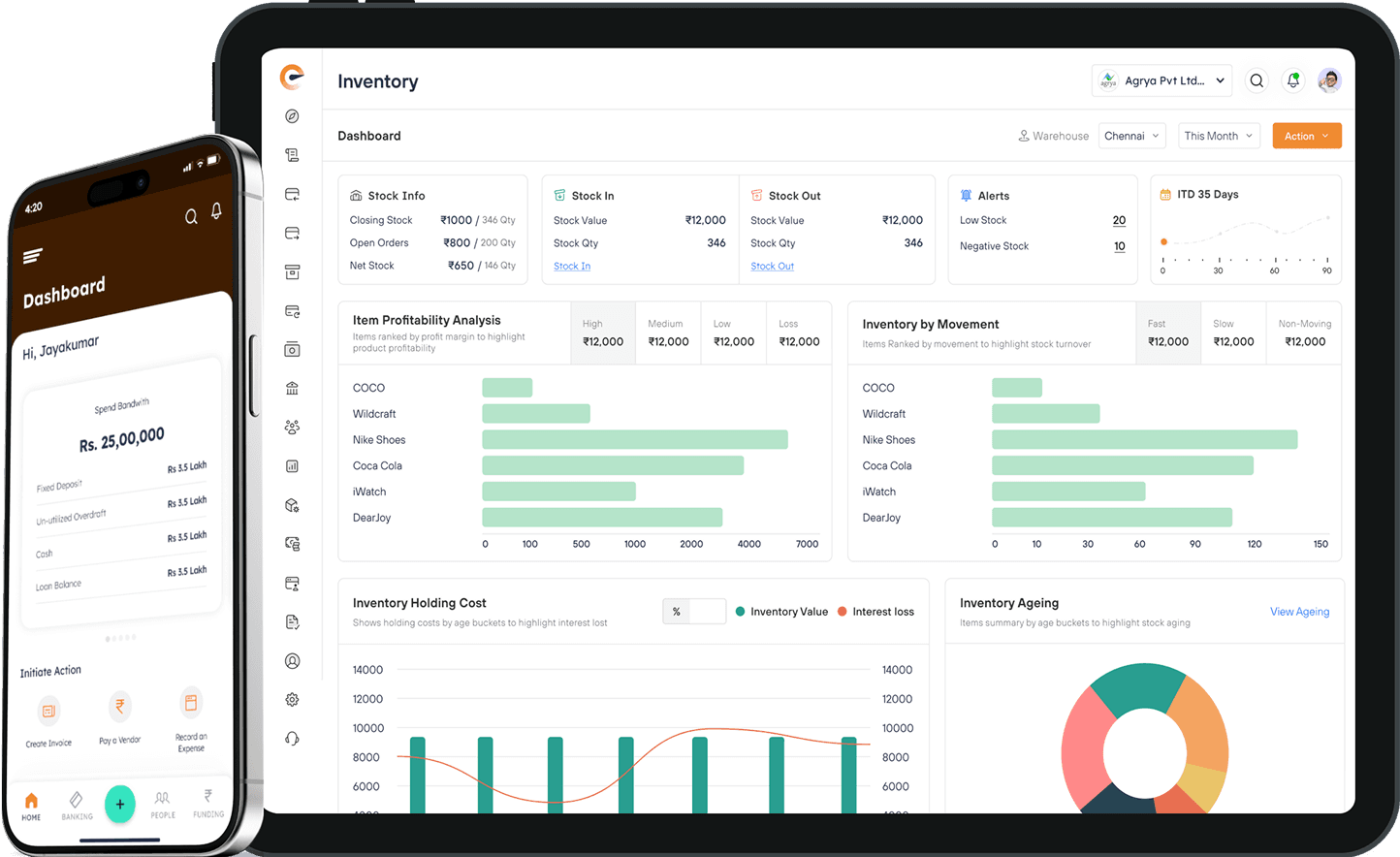Toggle the Inventory Value legend item
This screenshot has width=1400, height=857.
tap(781, 611)
